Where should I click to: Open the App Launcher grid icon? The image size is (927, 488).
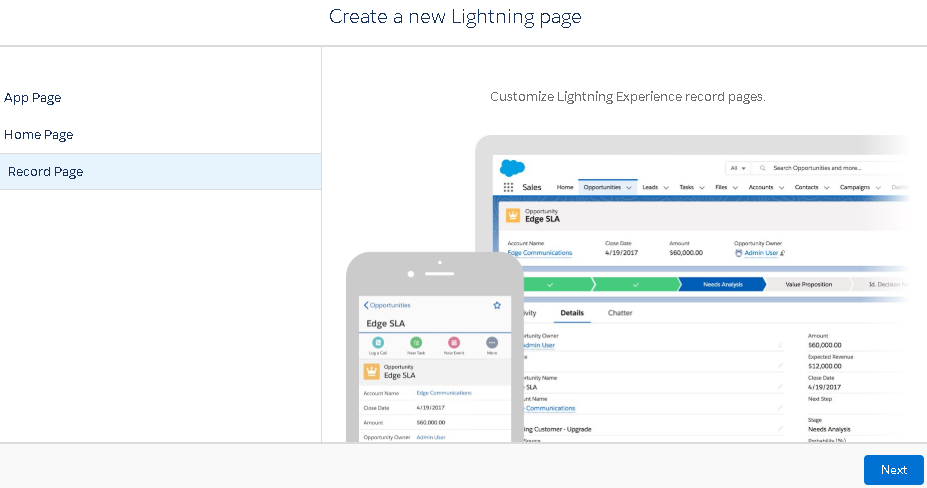click(508, 187)
